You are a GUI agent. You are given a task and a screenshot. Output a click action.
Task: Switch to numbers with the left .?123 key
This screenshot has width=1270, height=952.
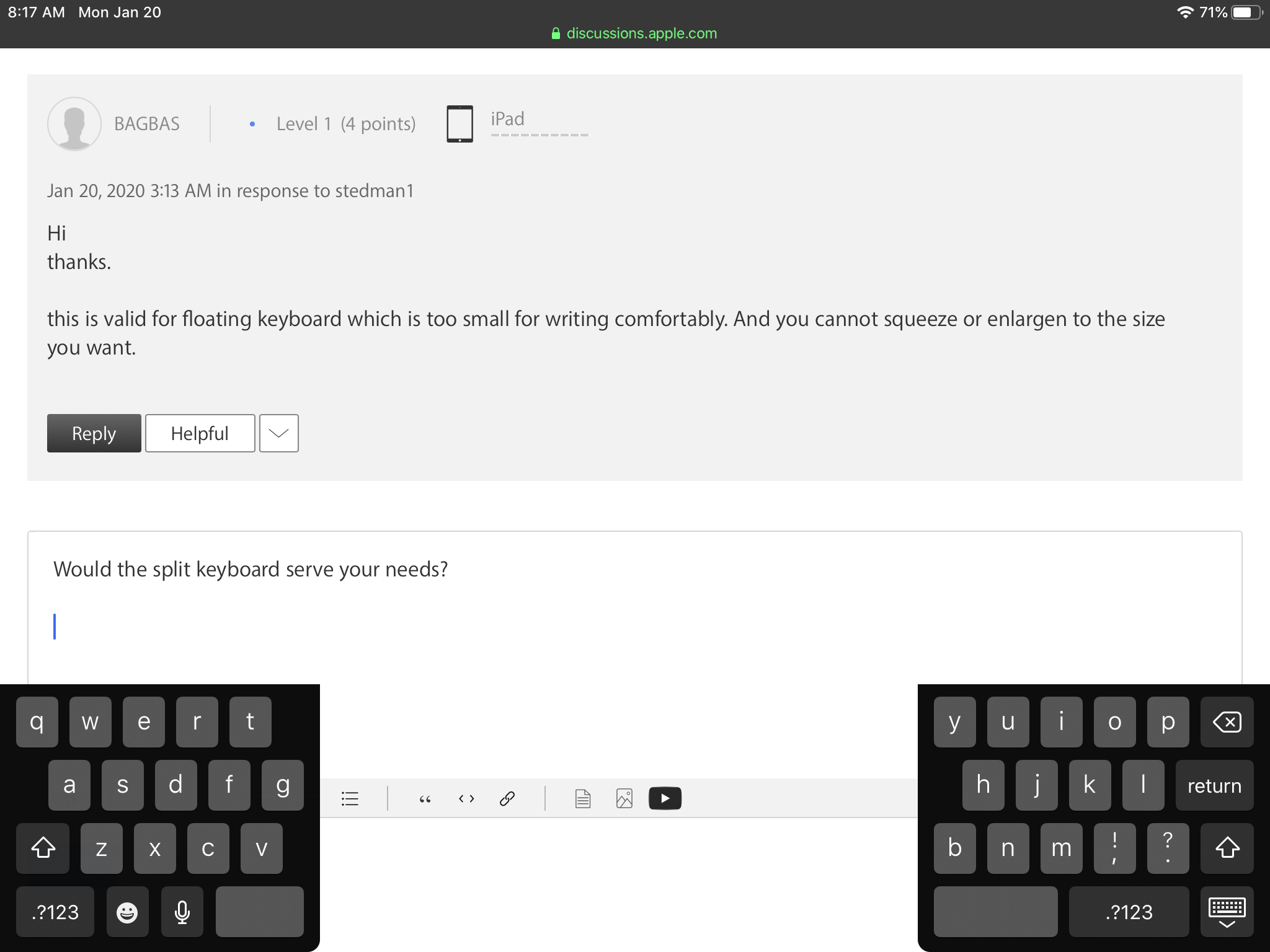coord(55,912)
